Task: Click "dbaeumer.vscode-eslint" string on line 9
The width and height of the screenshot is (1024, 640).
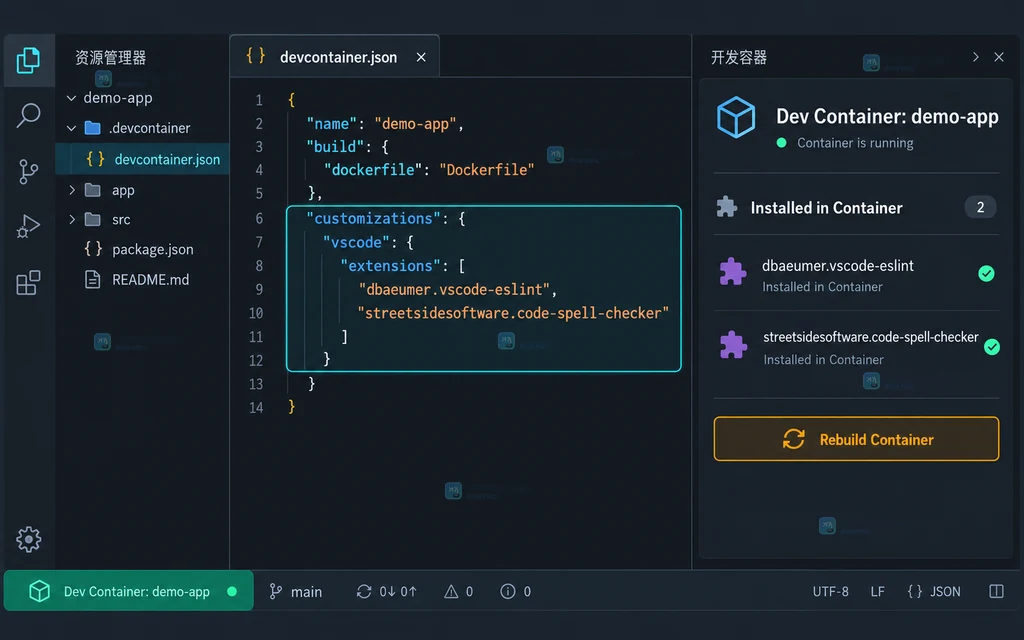Action: [453, 289]
